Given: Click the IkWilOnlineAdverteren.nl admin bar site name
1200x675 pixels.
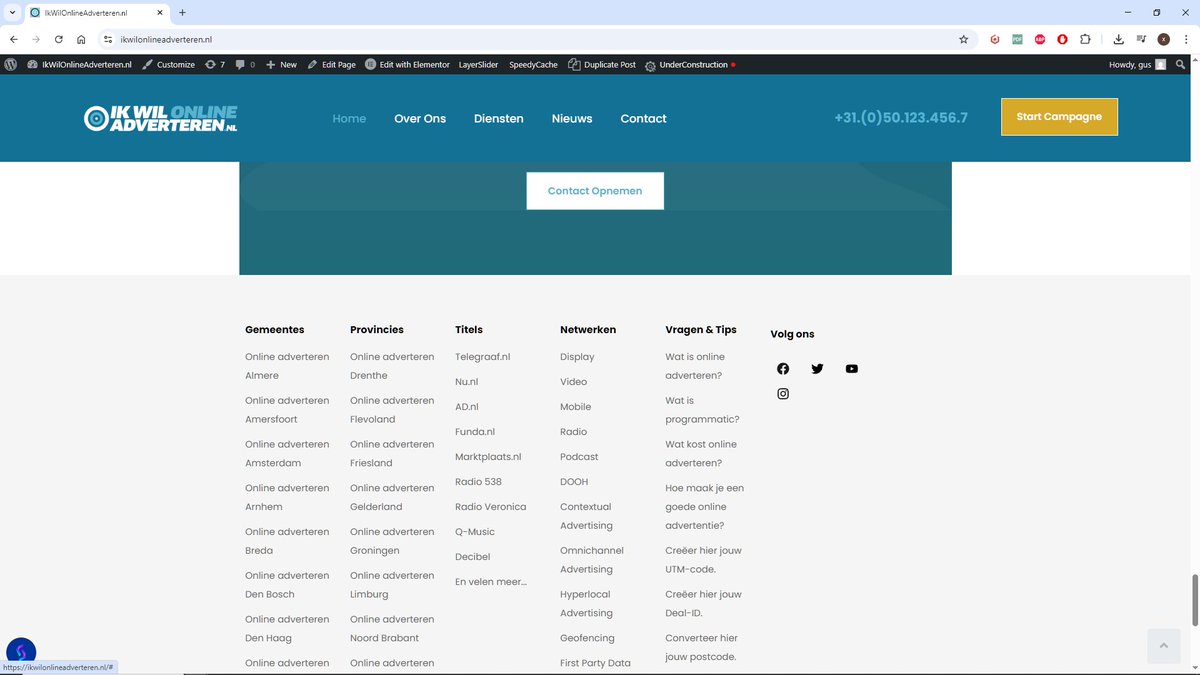Looking at the screenshot, I should pos(80,64).
